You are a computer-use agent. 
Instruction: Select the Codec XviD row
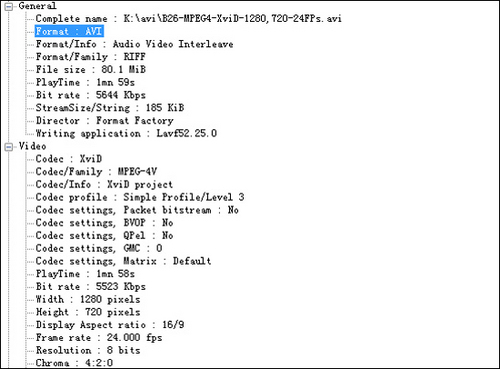pyautogui.click(x=69, y=159)
